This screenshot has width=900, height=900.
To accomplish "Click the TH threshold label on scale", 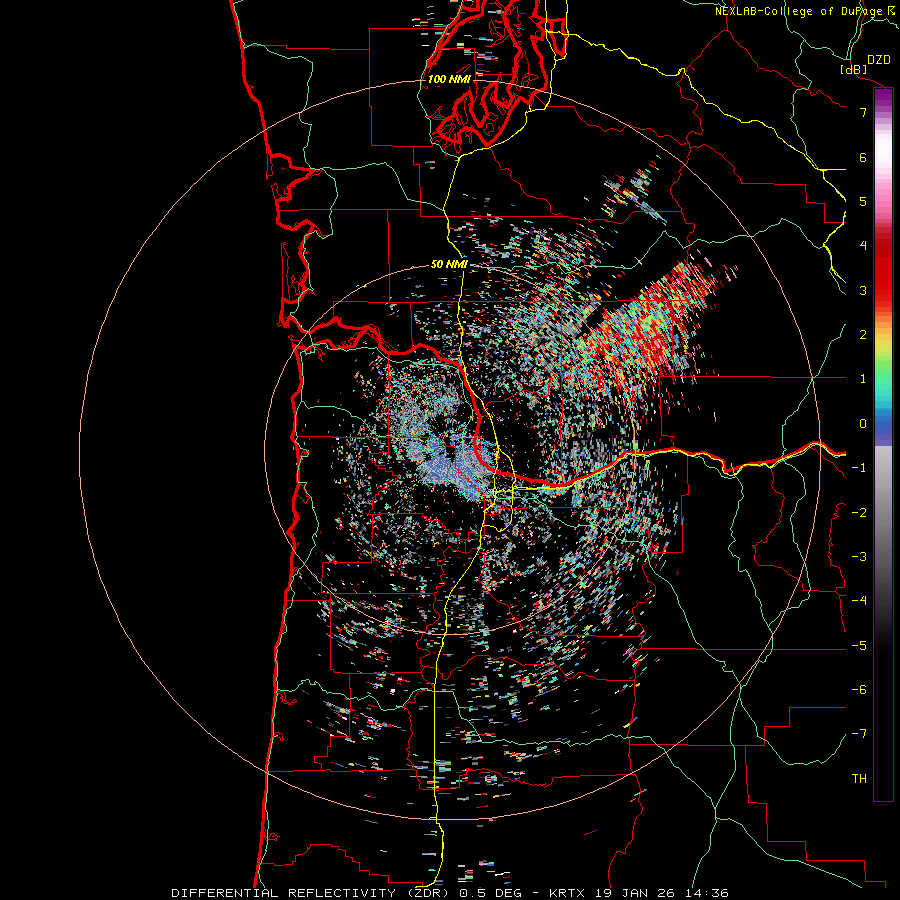I will click(859, 779).
